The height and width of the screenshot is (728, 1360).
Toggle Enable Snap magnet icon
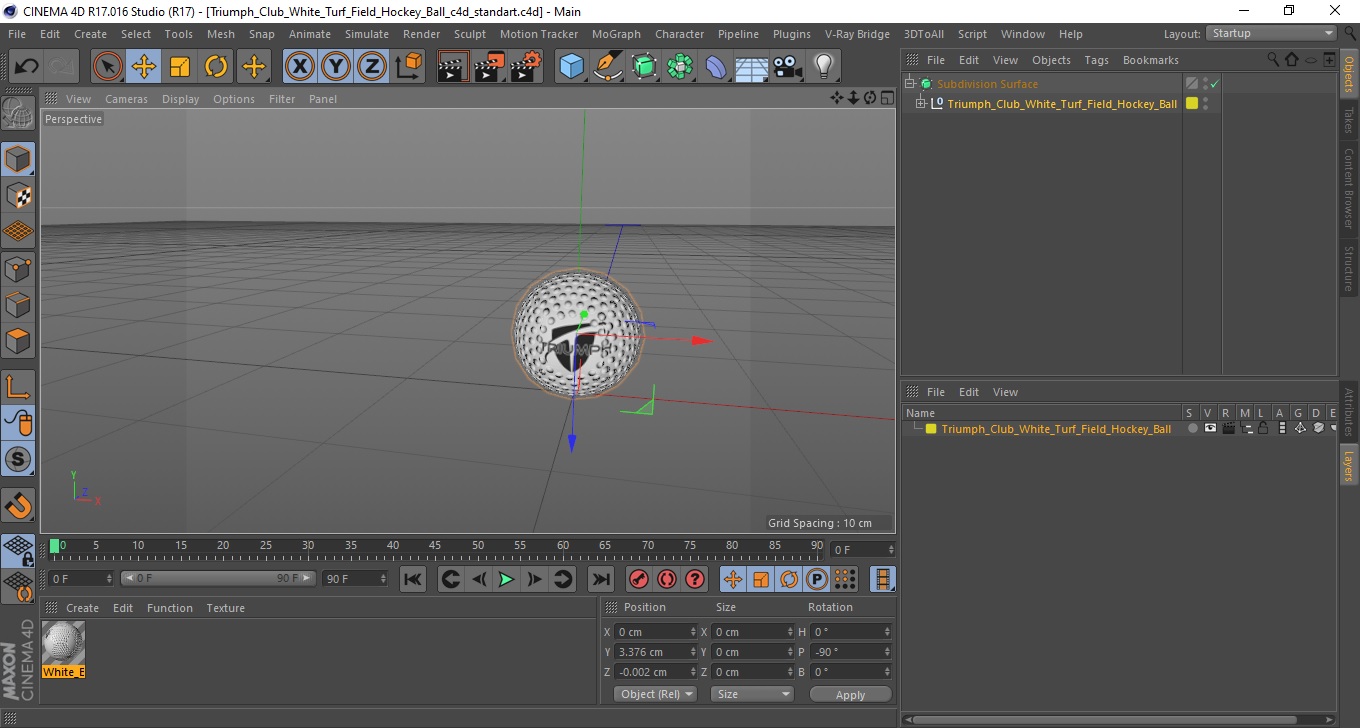[x=19, y=504]
